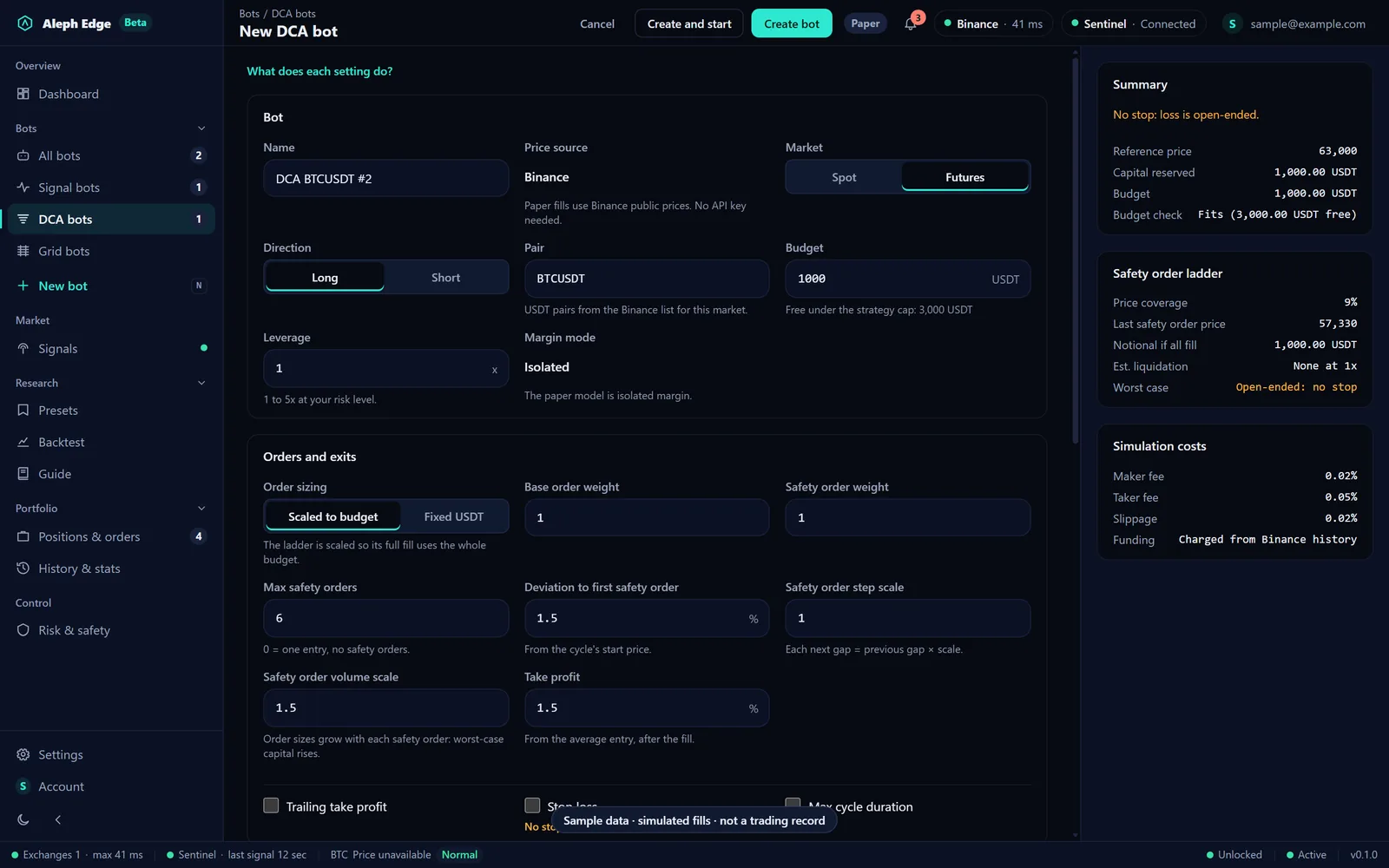Enable Trailing take profit checkbox
This screenshot has height=868, width=1389.
coord(271,806)
